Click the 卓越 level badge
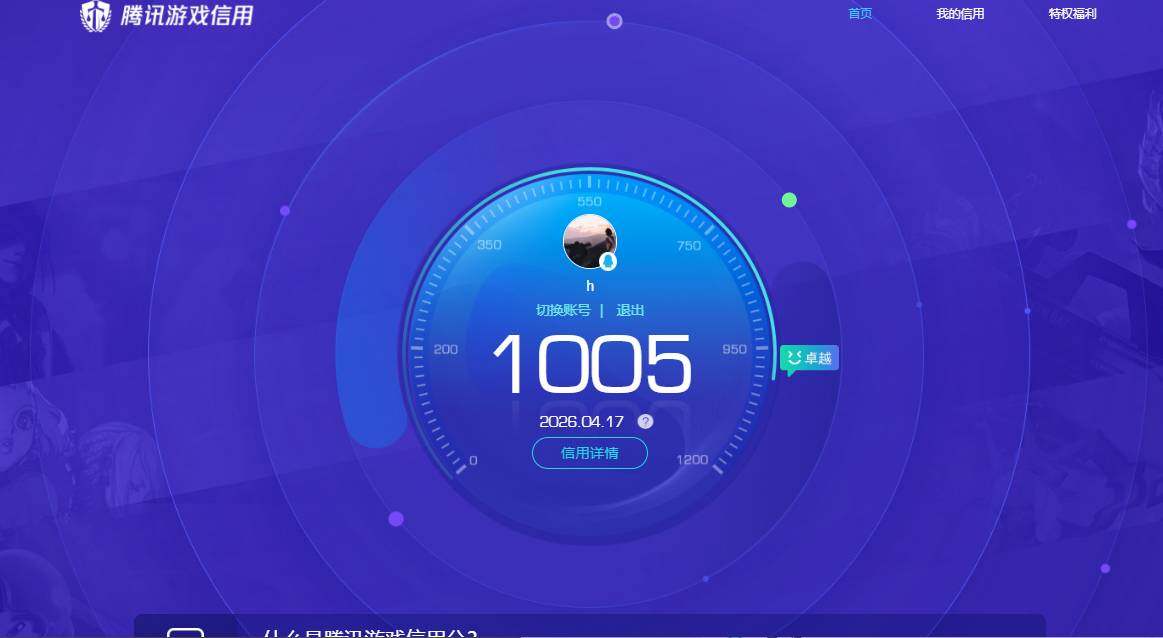The width and height of the screenshot is (1163, 638). click(809, 359)
